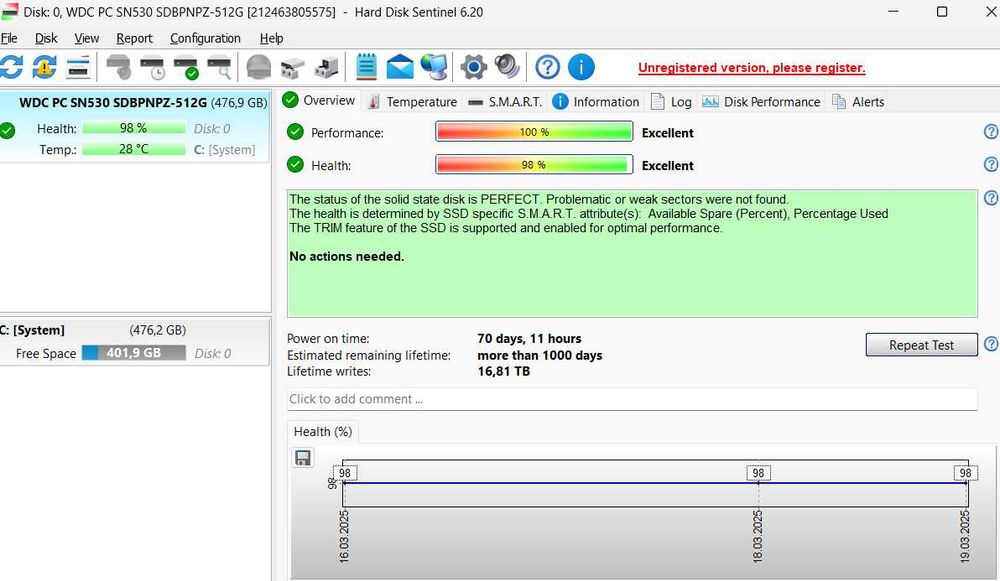Open the Alerts tab
Viewport: 1000px width, 581px height.
(858, 102)
